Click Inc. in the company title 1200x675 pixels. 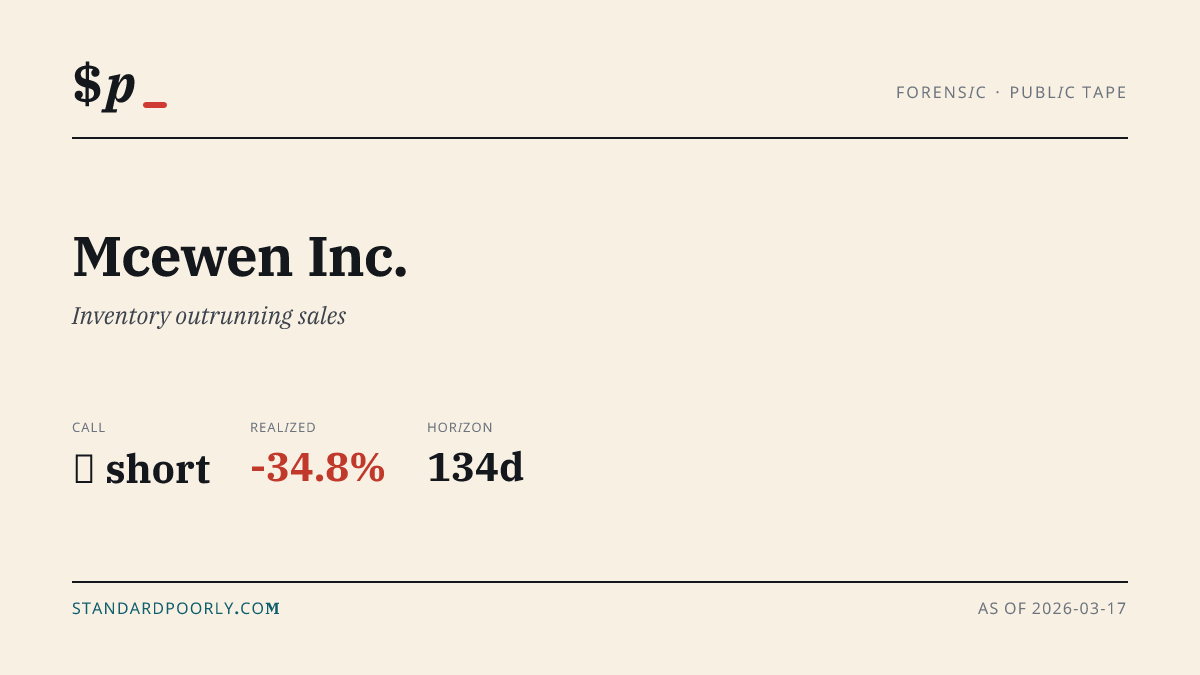pos(358,256)
